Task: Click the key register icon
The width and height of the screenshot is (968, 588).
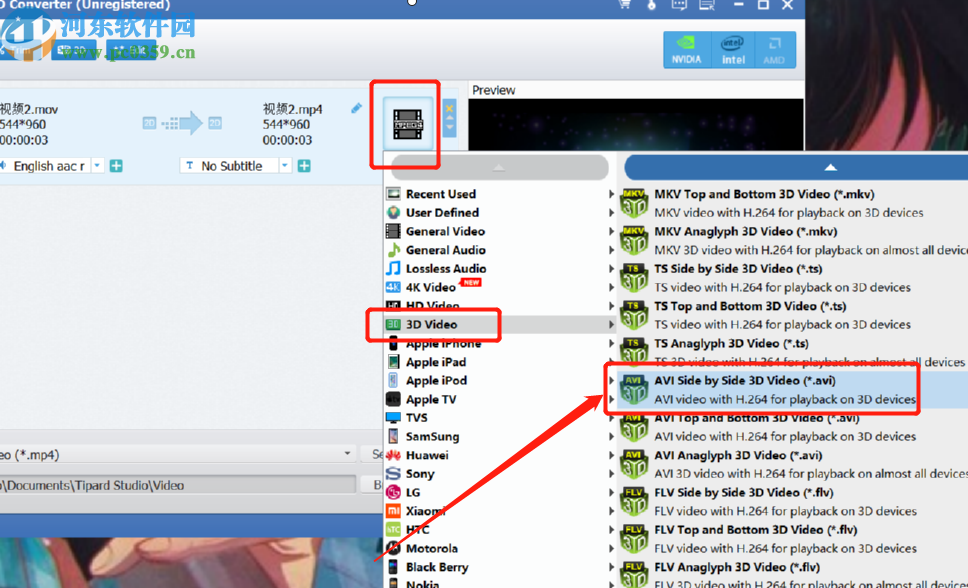Action: tap(652, 4)
